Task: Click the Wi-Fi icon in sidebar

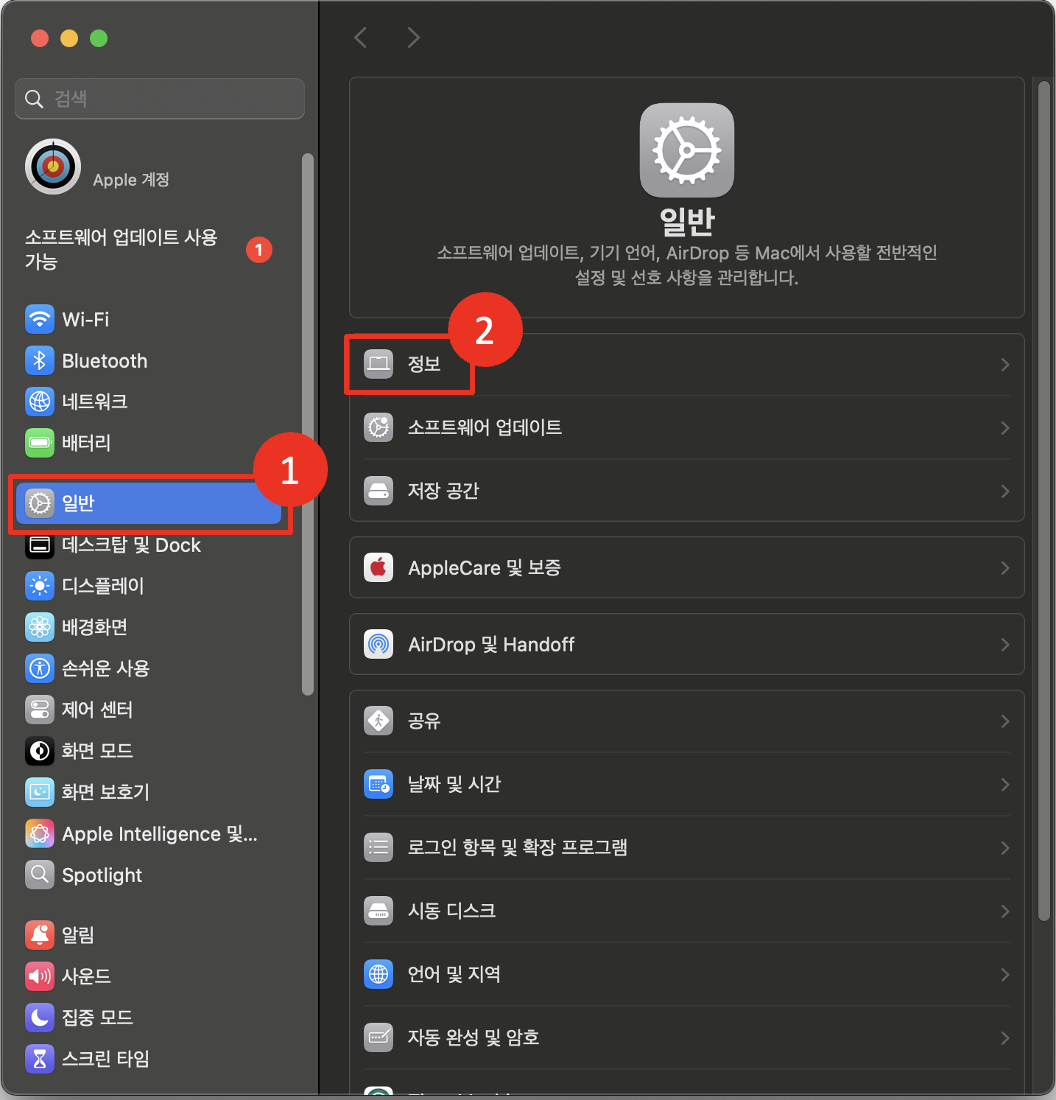Action: click(39, 319)
